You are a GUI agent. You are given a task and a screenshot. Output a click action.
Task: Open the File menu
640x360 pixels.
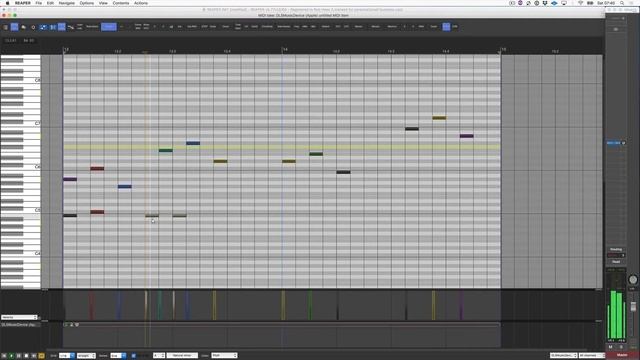pos(38,3)
